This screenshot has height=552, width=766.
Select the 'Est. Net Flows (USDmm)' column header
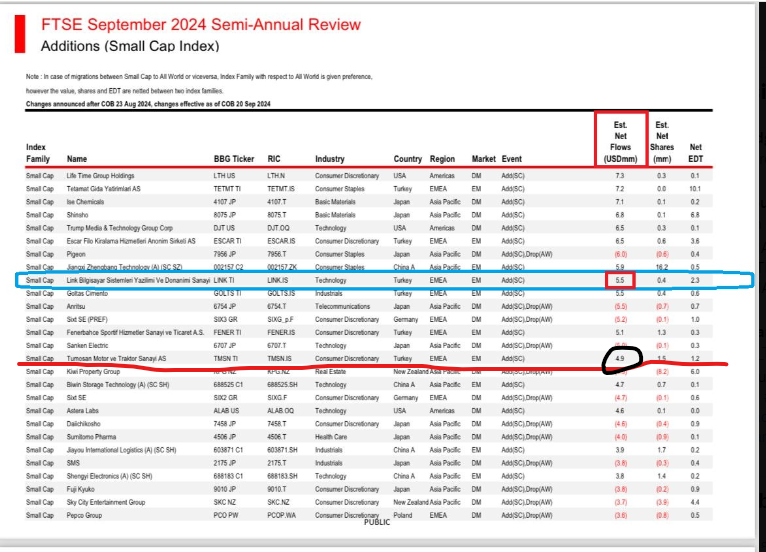[620, 142]
